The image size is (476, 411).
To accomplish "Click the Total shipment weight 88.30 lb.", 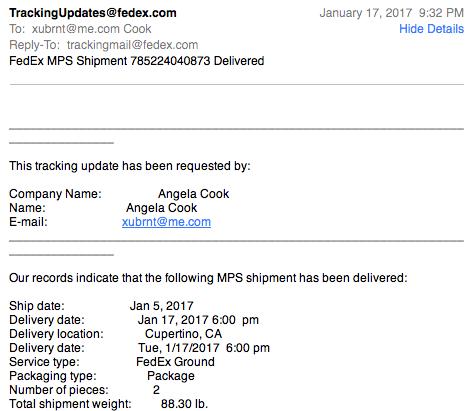I will (x=184, y=404).
